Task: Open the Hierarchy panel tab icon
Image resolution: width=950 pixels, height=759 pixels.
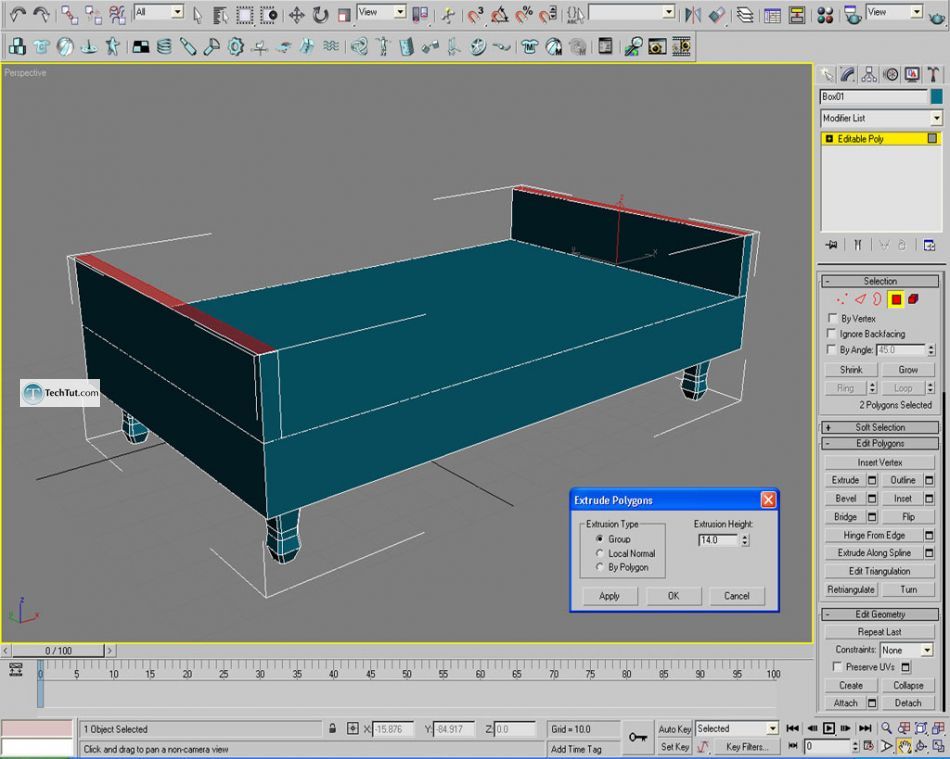Action: tap(869, 75)
